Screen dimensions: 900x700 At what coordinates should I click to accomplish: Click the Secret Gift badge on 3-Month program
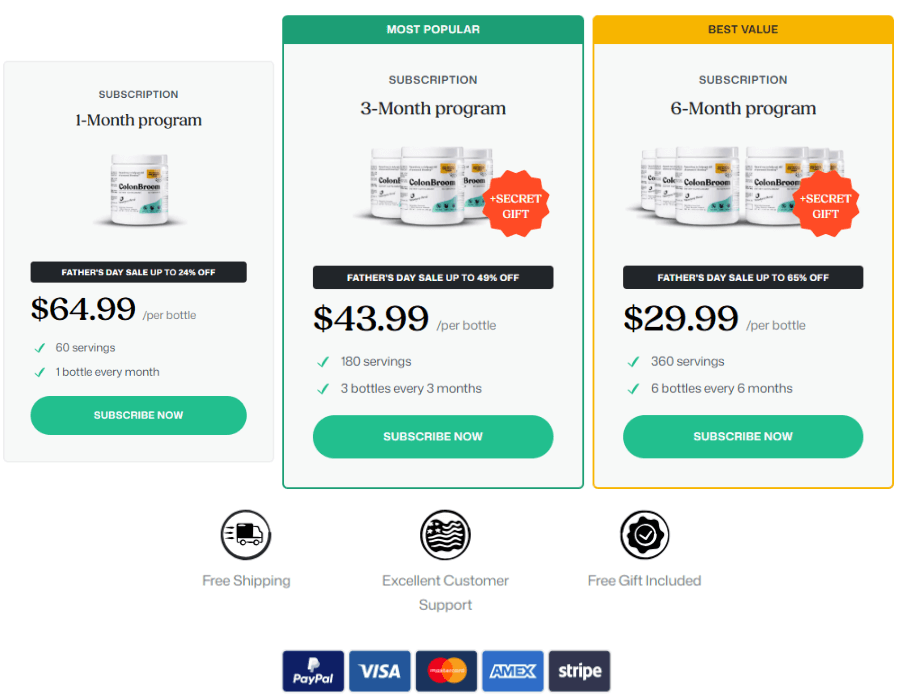(x=515, y=204)
